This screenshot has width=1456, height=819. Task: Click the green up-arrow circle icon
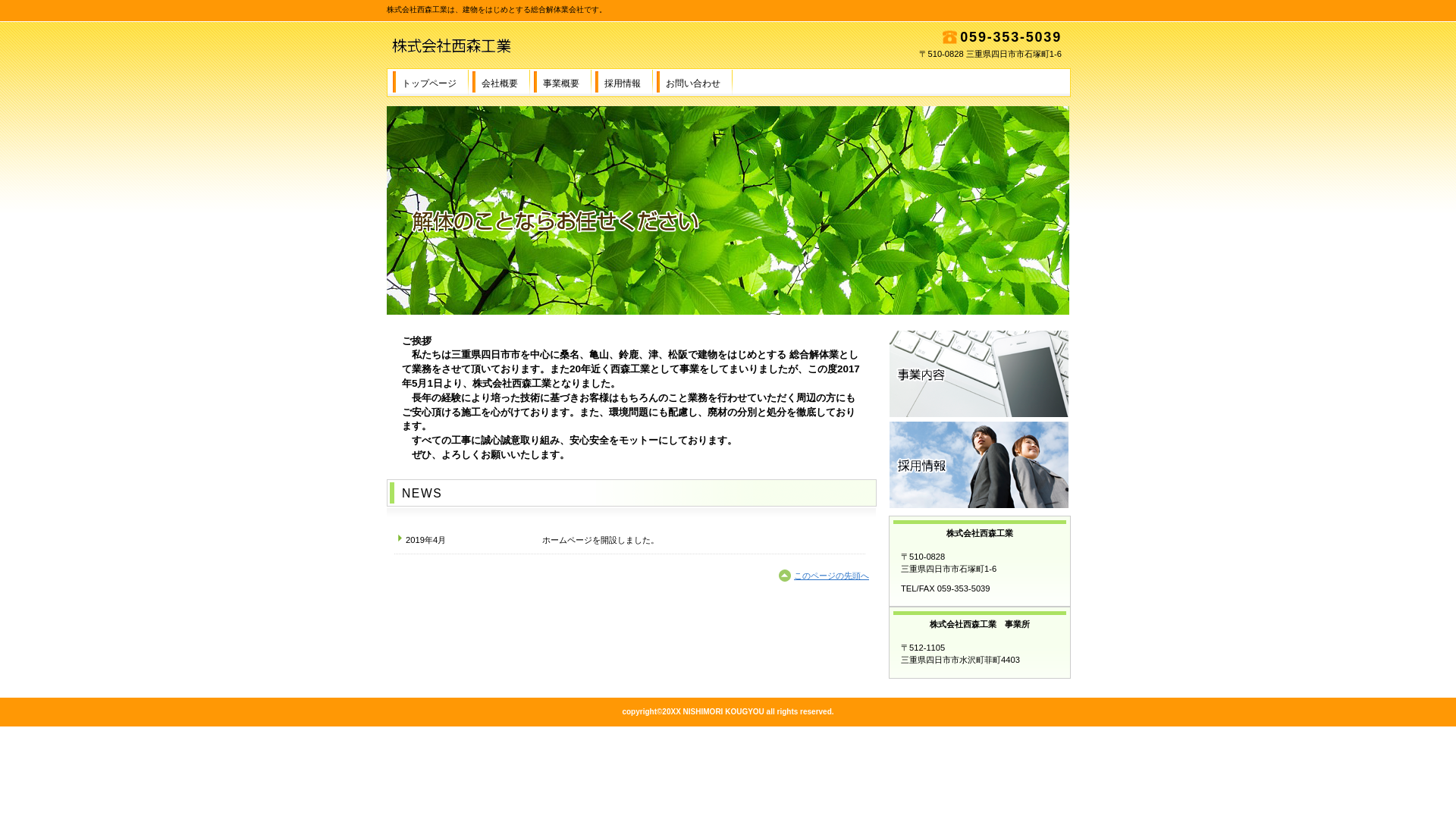(784, 576)
